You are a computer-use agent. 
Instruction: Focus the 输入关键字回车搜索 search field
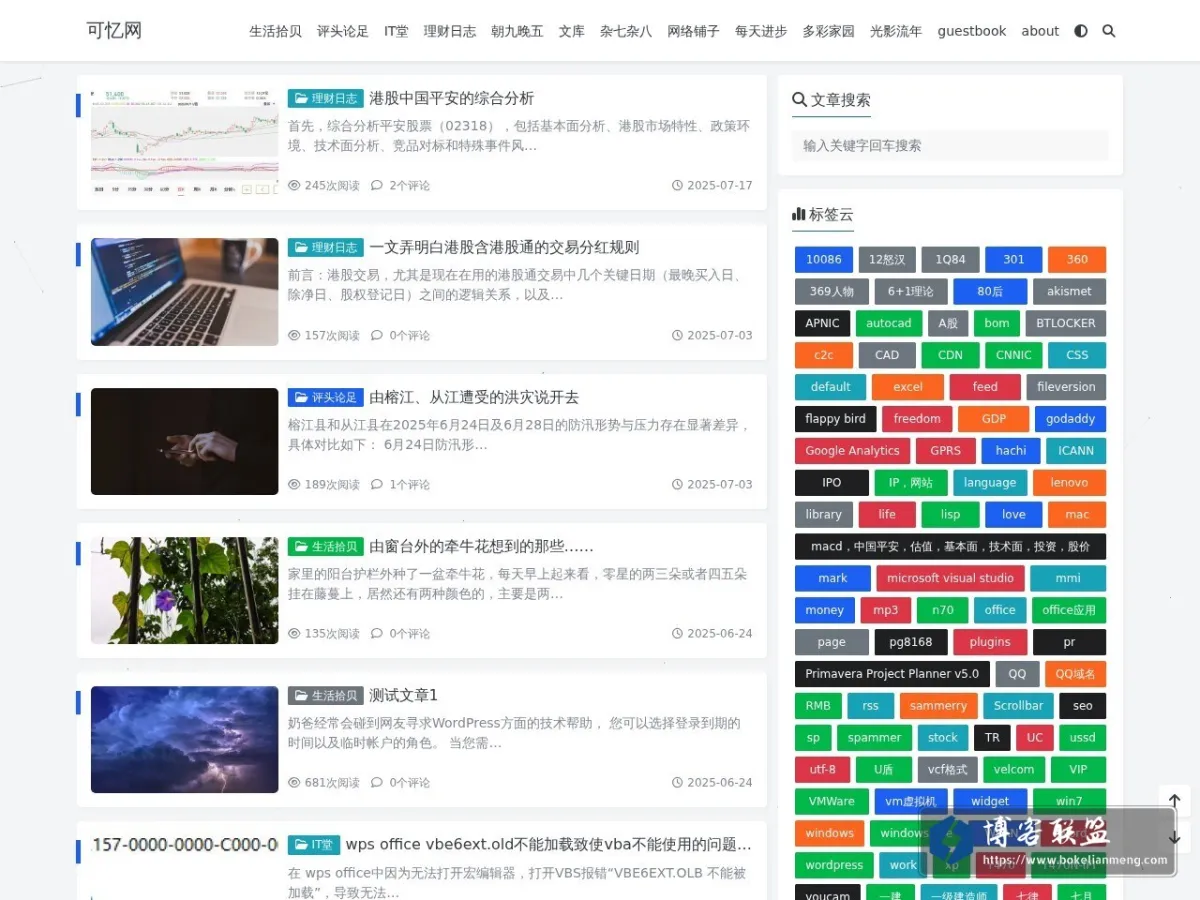[950, 145]
